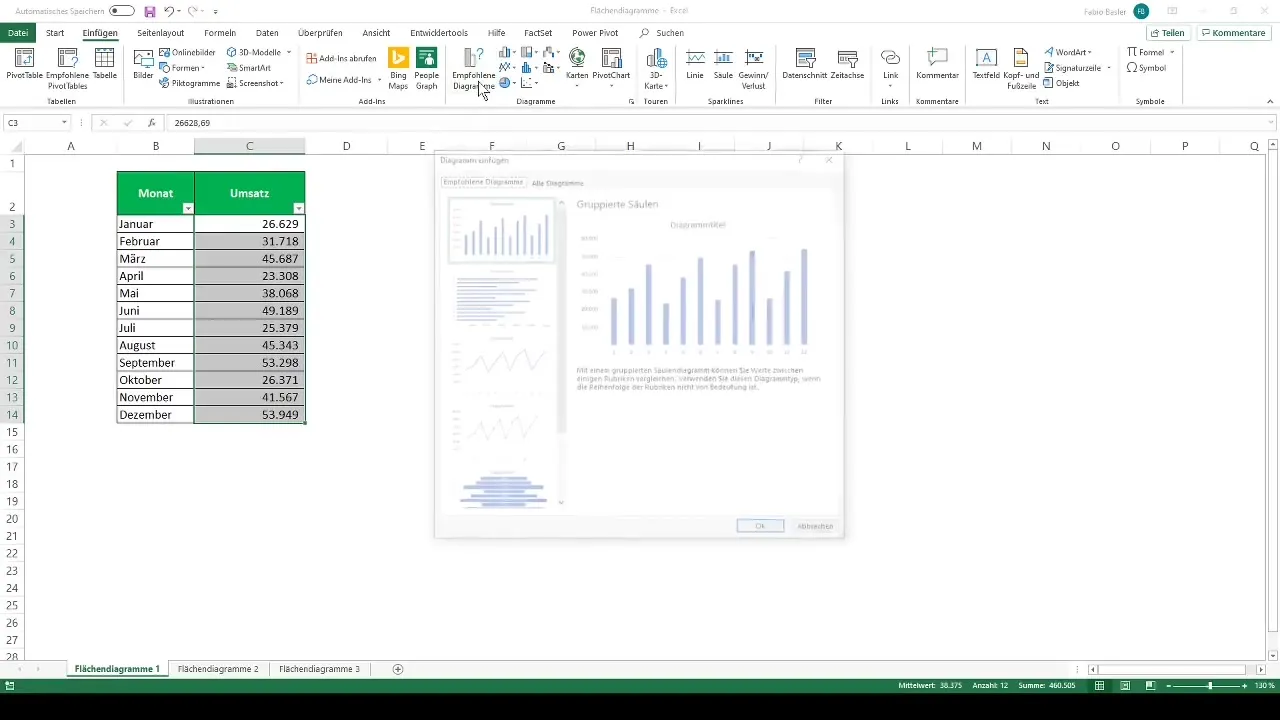This screenshot has height=720, width=1280.
Task: Expand the Name Box dropdown
Action: coord(64,123)
